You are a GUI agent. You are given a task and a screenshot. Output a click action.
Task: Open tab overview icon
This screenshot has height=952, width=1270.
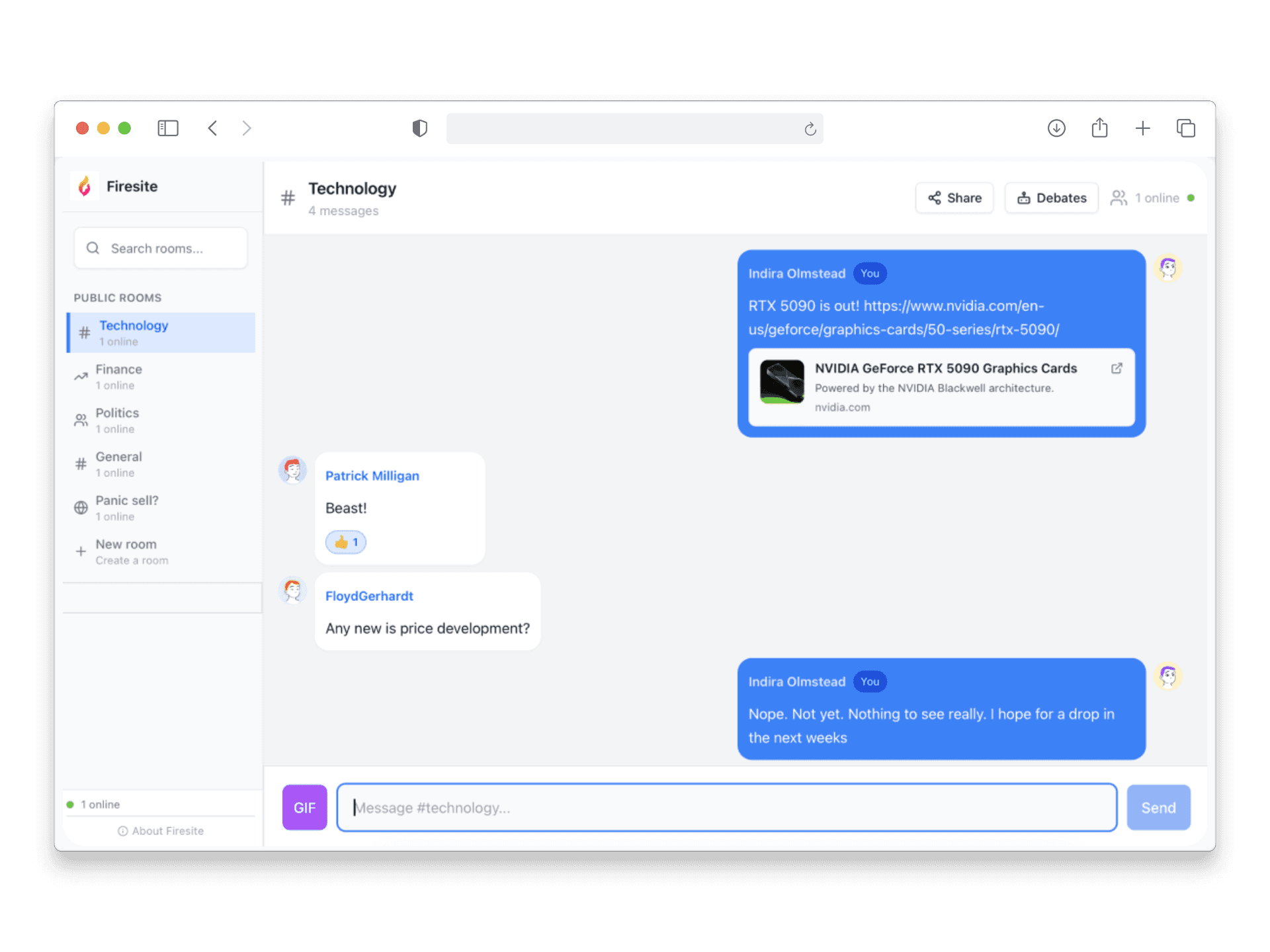[1185, 128]
